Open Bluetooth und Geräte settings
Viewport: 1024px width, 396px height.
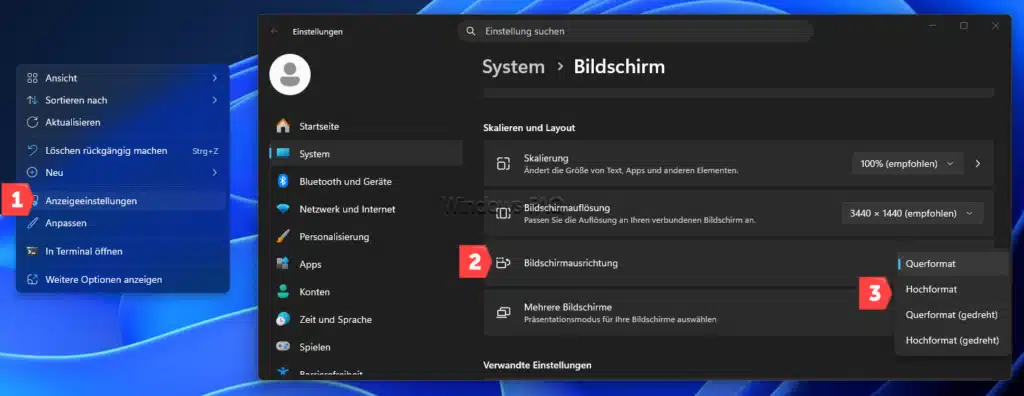pos(366,182)
